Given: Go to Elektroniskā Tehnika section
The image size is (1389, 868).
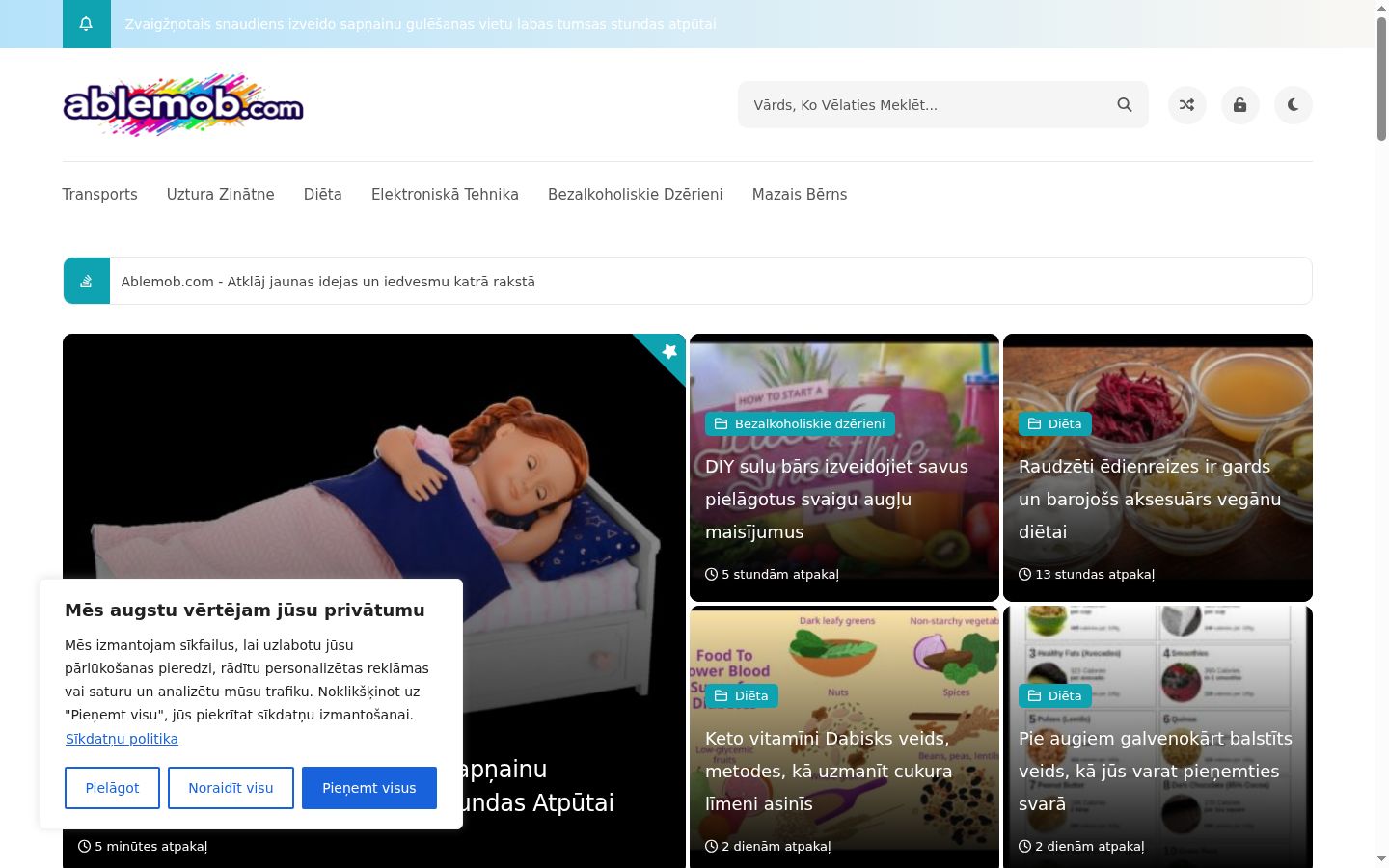Looking at the screenshot, I should pos(445,195).
